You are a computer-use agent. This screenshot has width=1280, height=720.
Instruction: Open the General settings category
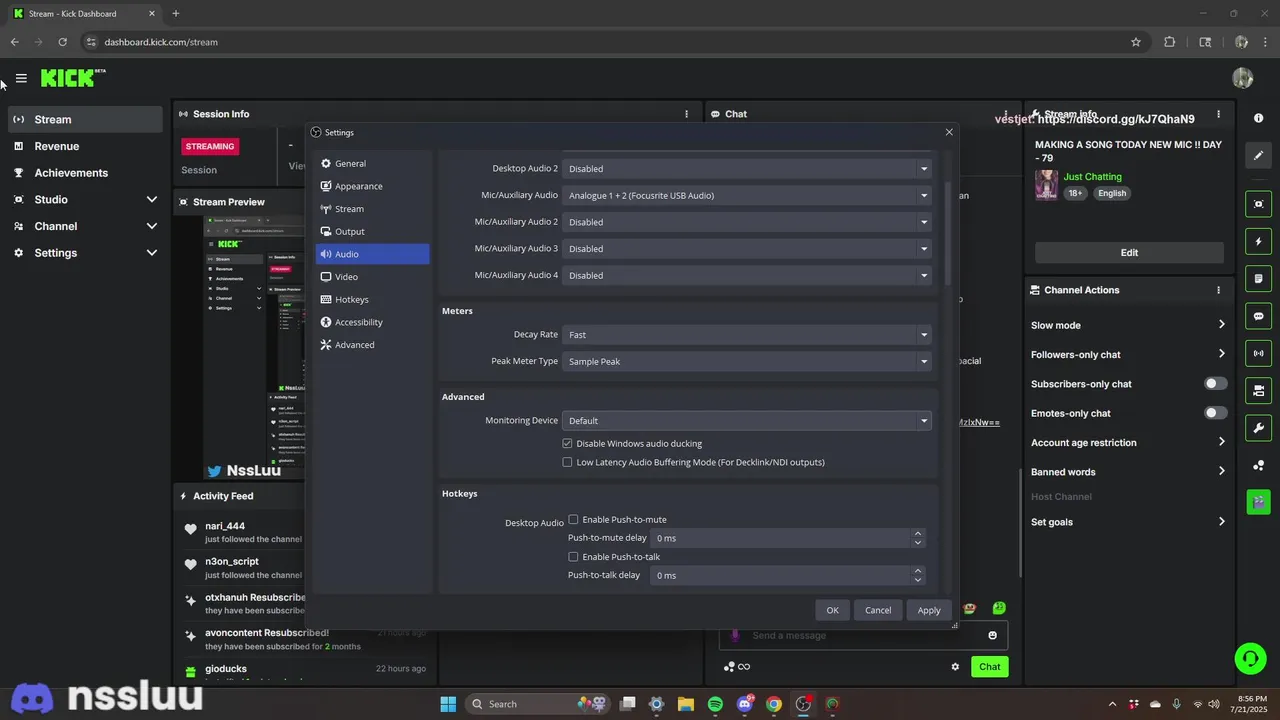(372, 163)
